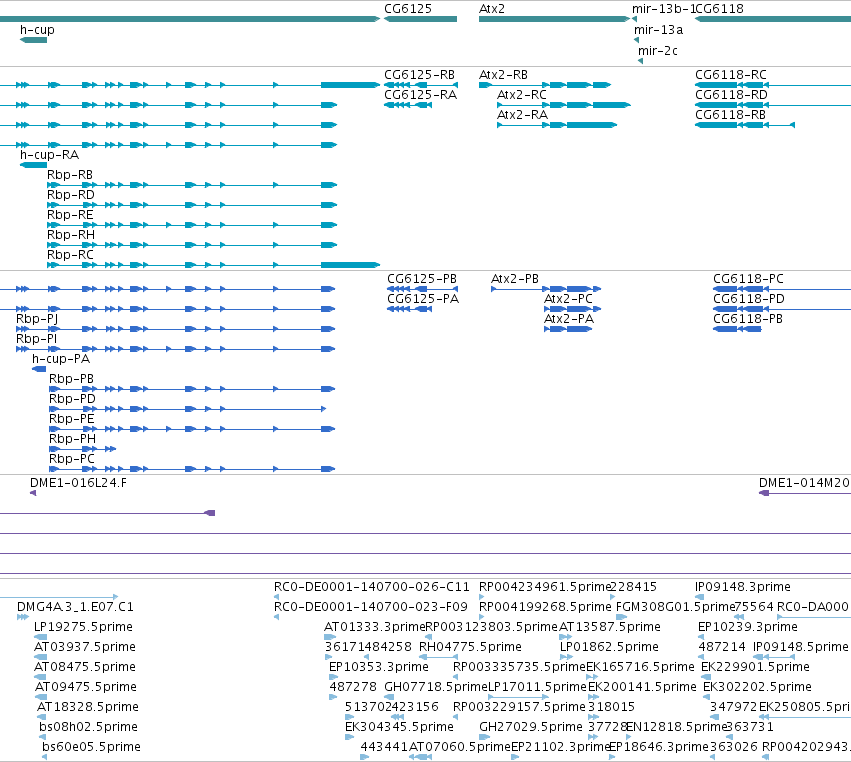Image resolution: width=851 pixels, height=762 pixels.
Task: Click the LP01862.5prime EST label
Action: pos(609,647)
